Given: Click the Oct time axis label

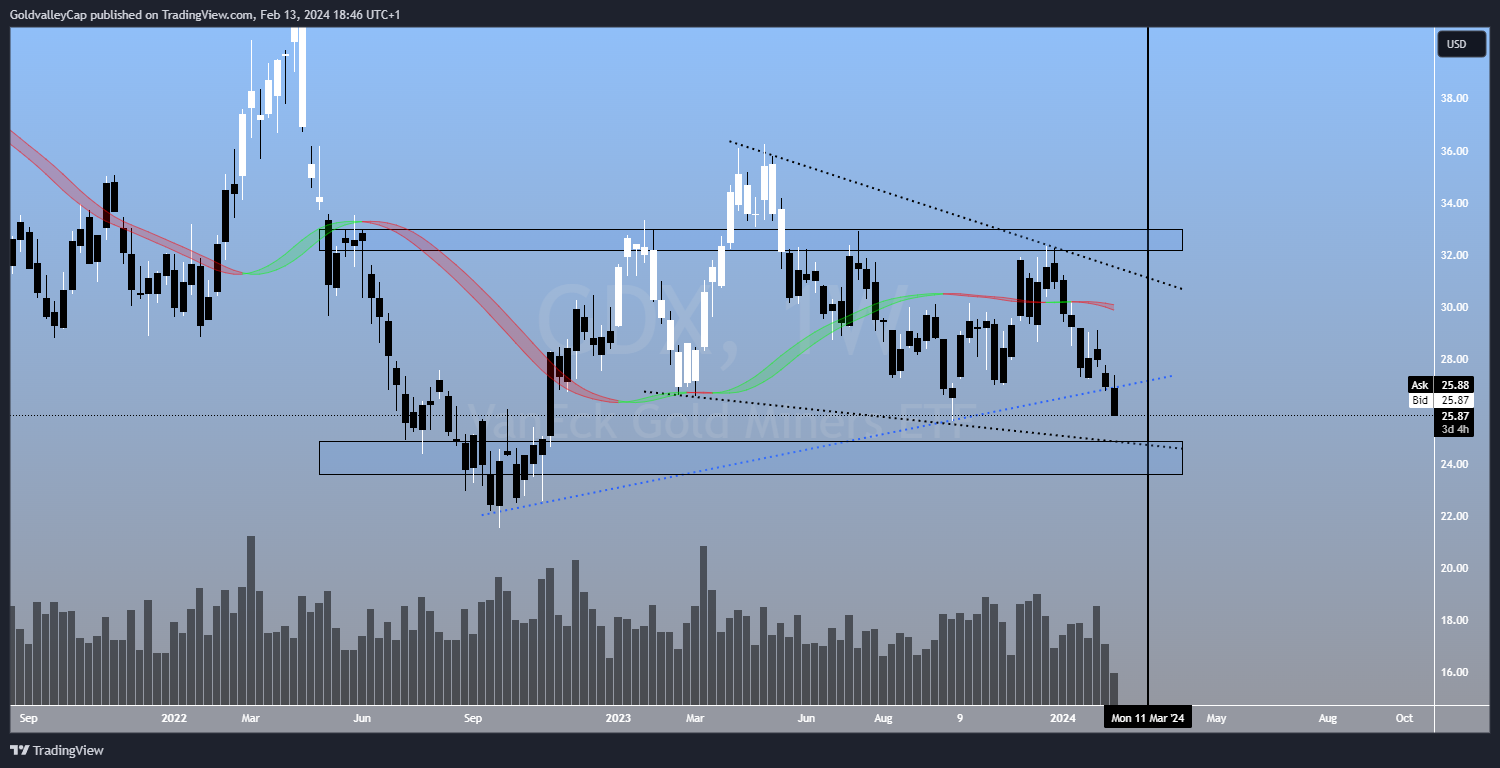Looking at the screenshot, I should point(1404,718).
